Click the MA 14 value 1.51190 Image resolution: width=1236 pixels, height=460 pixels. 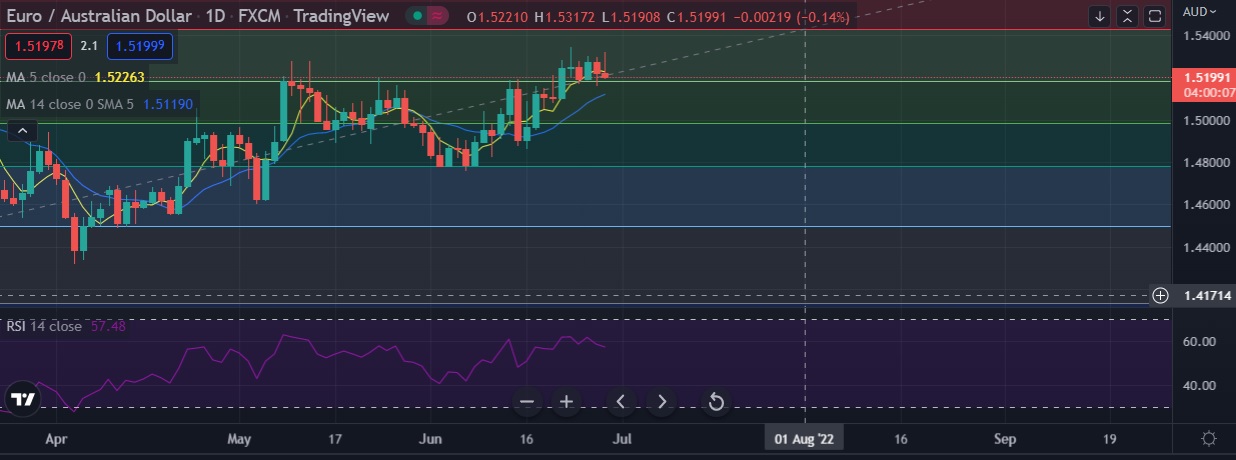pyautogui.click(x=169, y=103)
